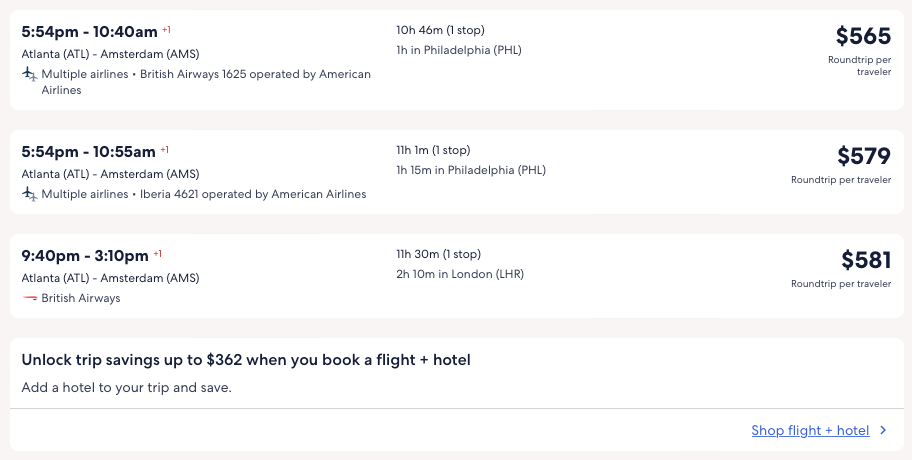Viewport: 912px width, 460px height.
Task: Click the 11h 1m (1 stop) duration
Action: 433,150
